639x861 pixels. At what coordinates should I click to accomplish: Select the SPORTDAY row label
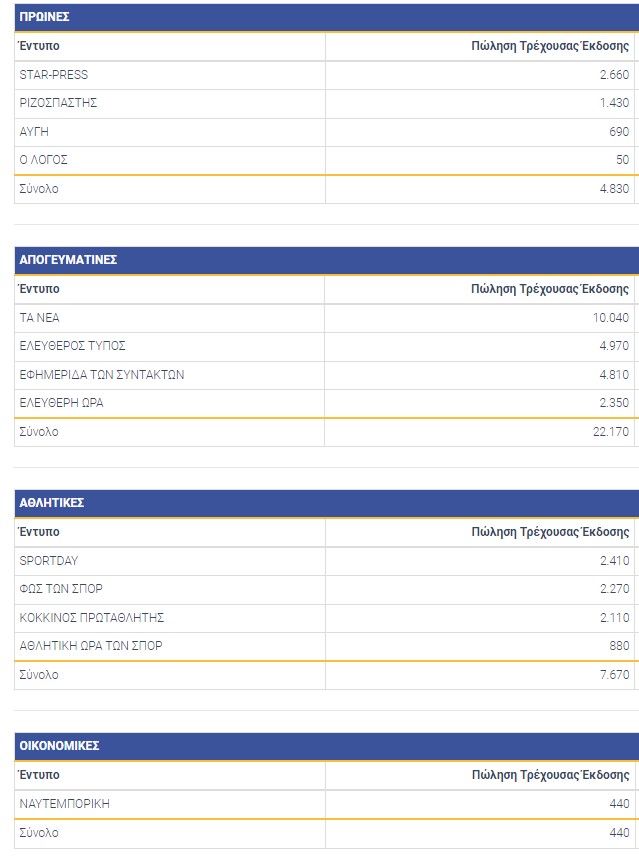point(49,561)
